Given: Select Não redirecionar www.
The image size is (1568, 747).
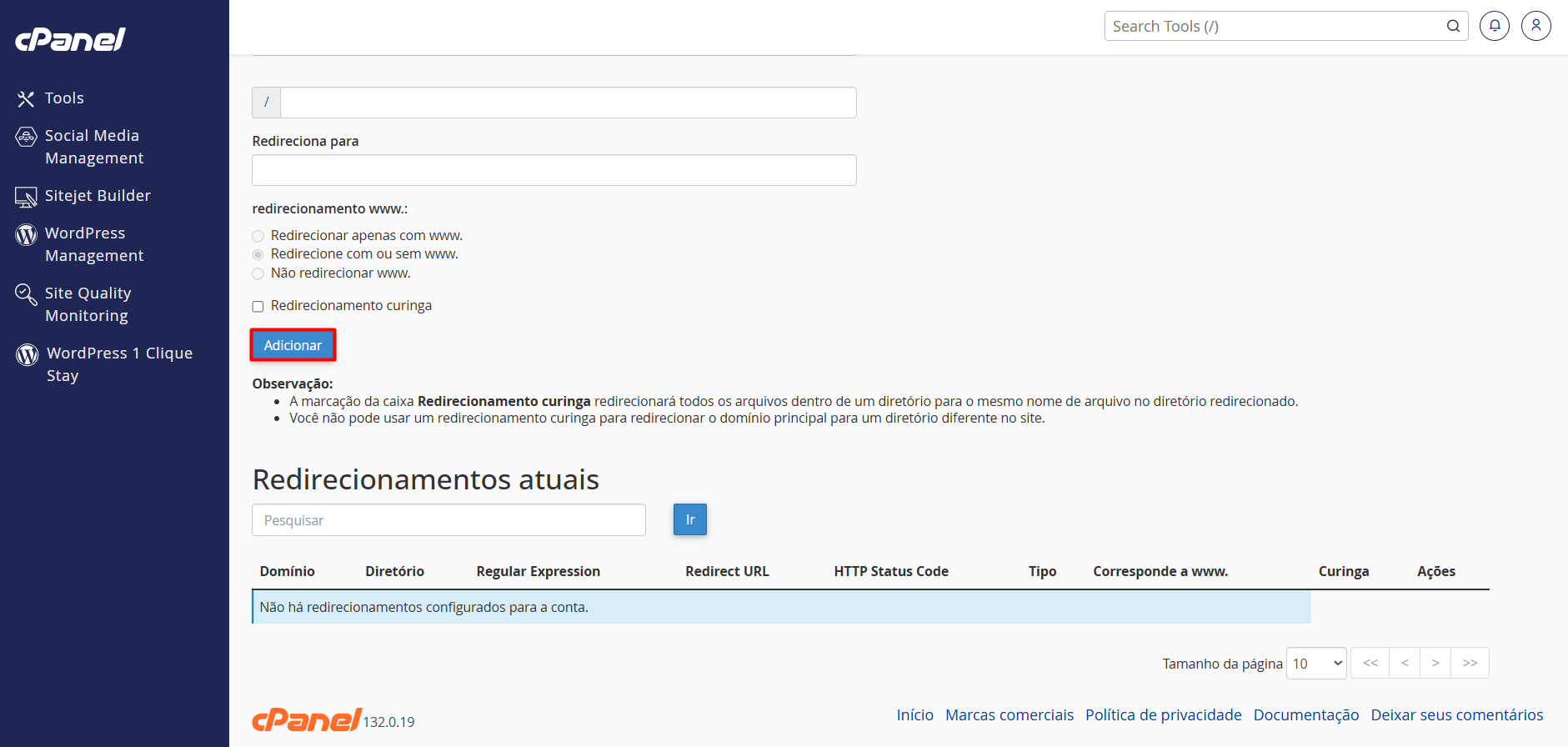Looking at the screenshot, I should [258, 273].
